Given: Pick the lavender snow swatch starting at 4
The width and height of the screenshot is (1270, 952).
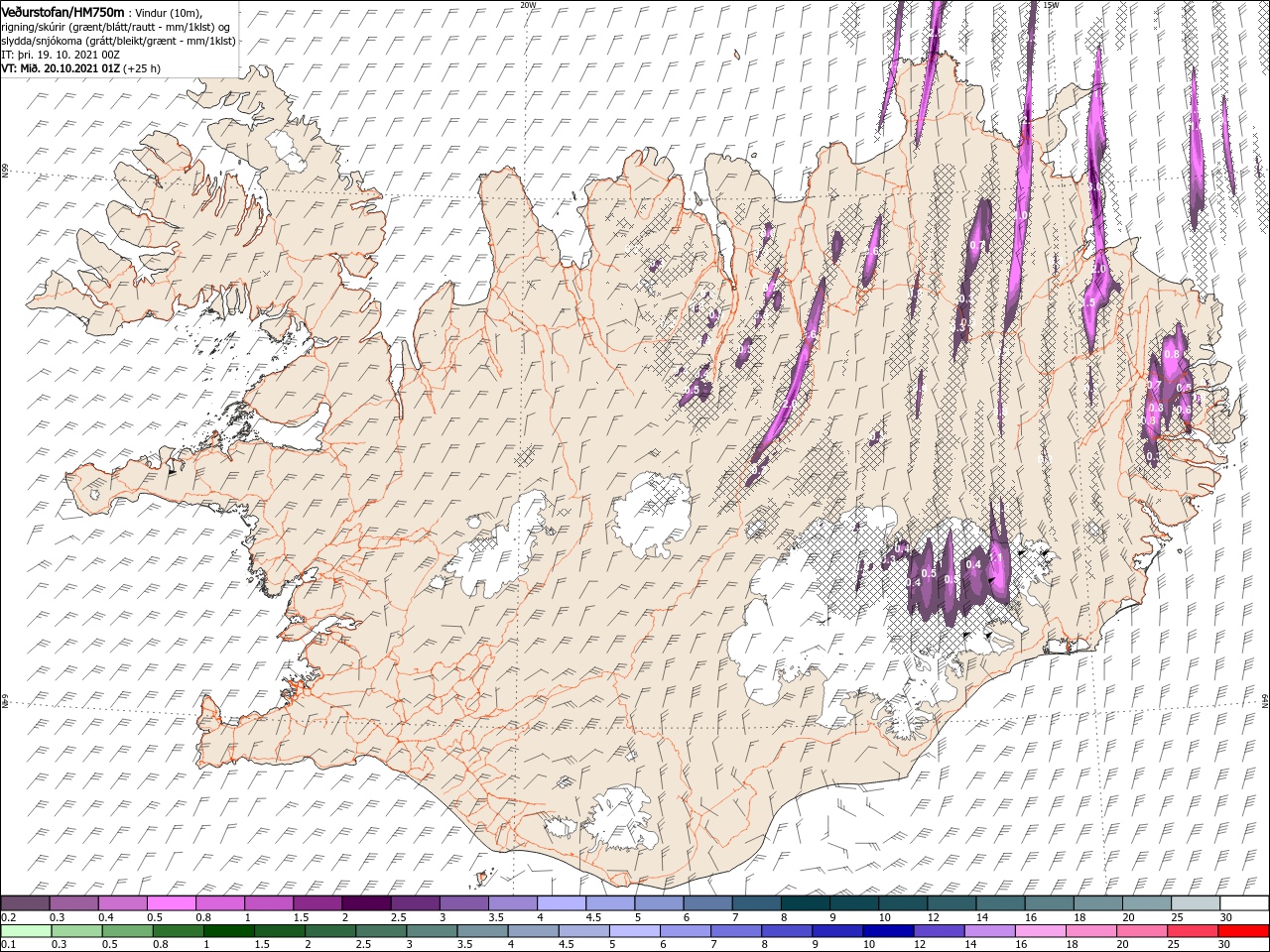Looking at the screenshot, I should coord(562,902).
